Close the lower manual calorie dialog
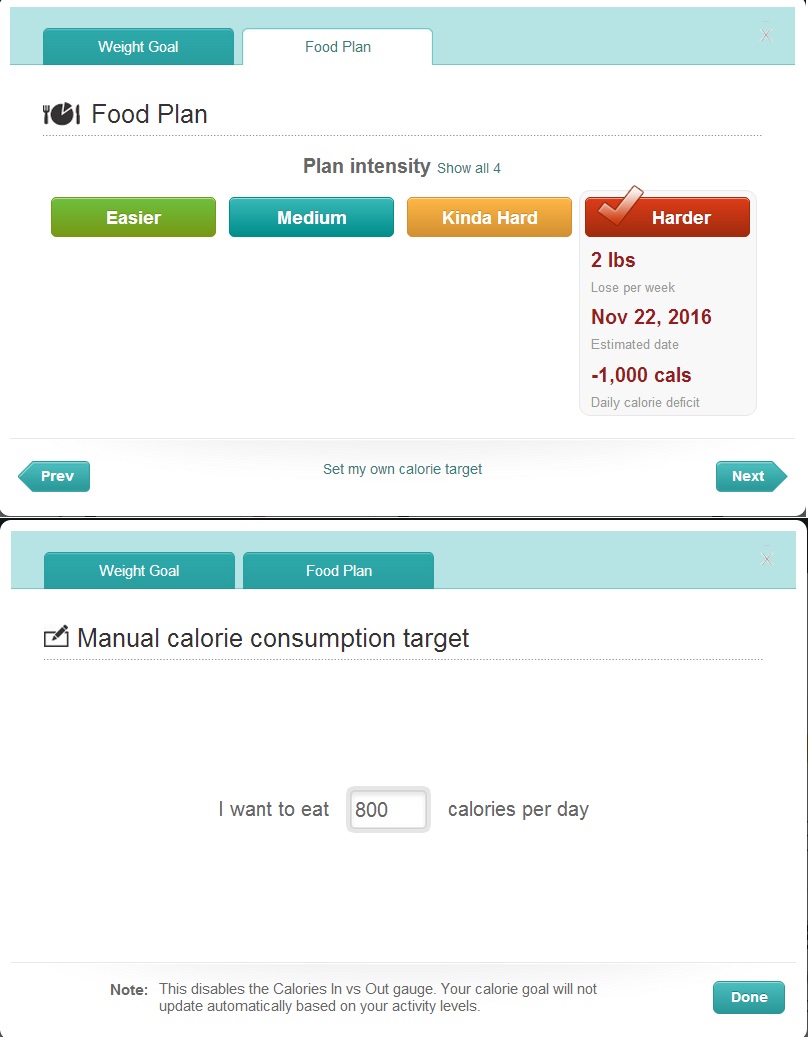809x1048 pixels. pyautogui.click(x=767, y=559)
